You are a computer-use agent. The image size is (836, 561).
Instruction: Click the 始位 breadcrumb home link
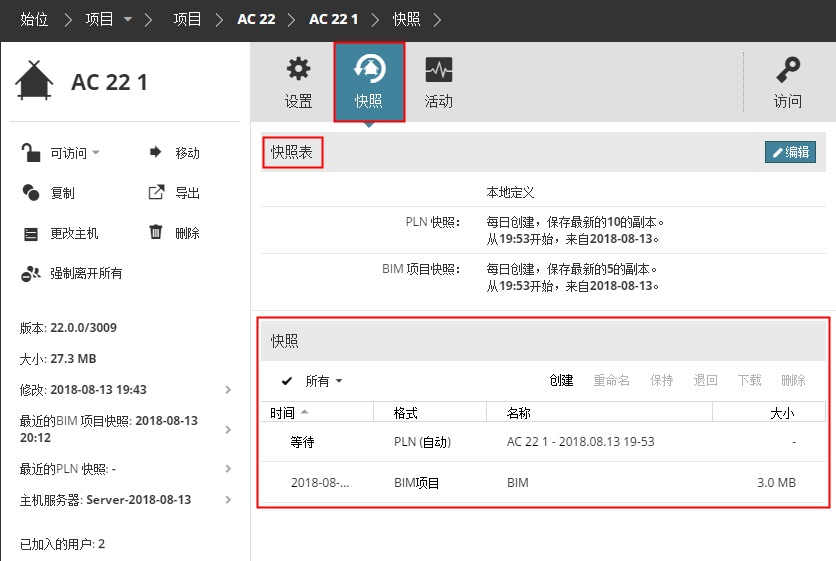[34, 20]
